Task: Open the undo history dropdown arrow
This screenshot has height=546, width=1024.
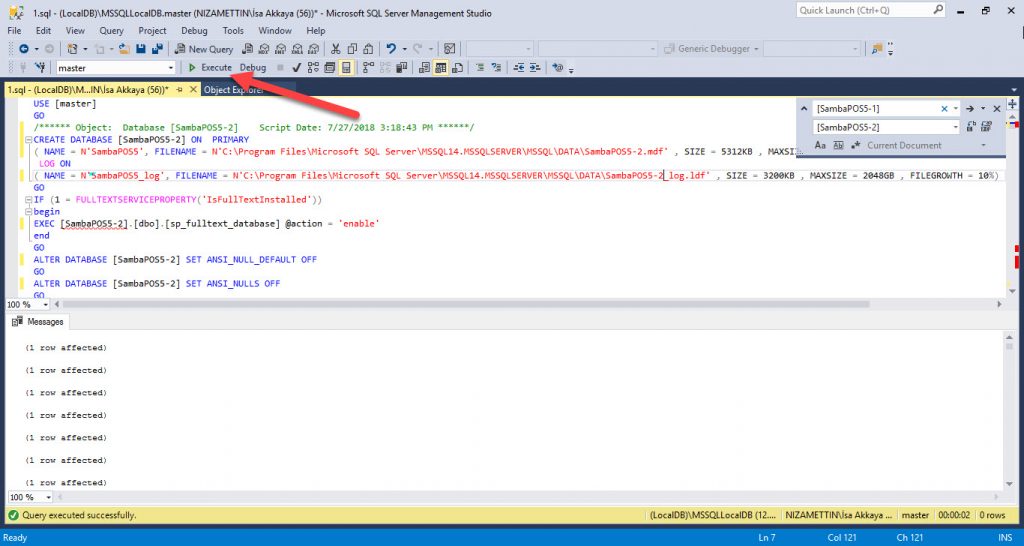Action: pos(405,49)
